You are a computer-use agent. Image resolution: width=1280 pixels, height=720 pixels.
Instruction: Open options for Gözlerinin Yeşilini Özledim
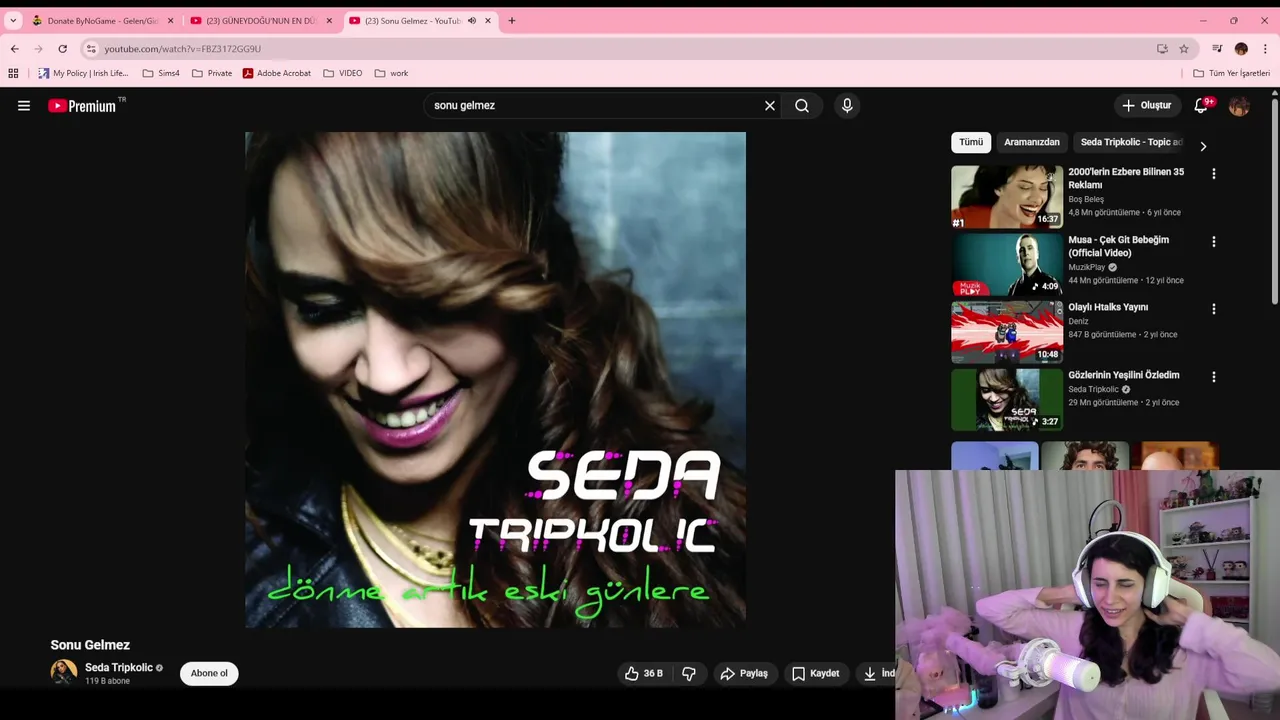pyautogui.click(x=1214, y=377)
